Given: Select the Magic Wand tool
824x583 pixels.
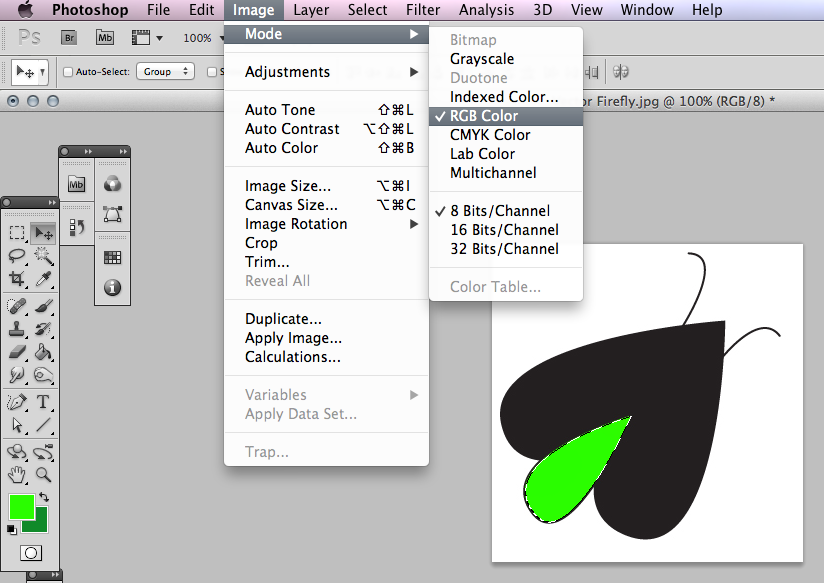Looking at the screenshot, I should [43, 256].
